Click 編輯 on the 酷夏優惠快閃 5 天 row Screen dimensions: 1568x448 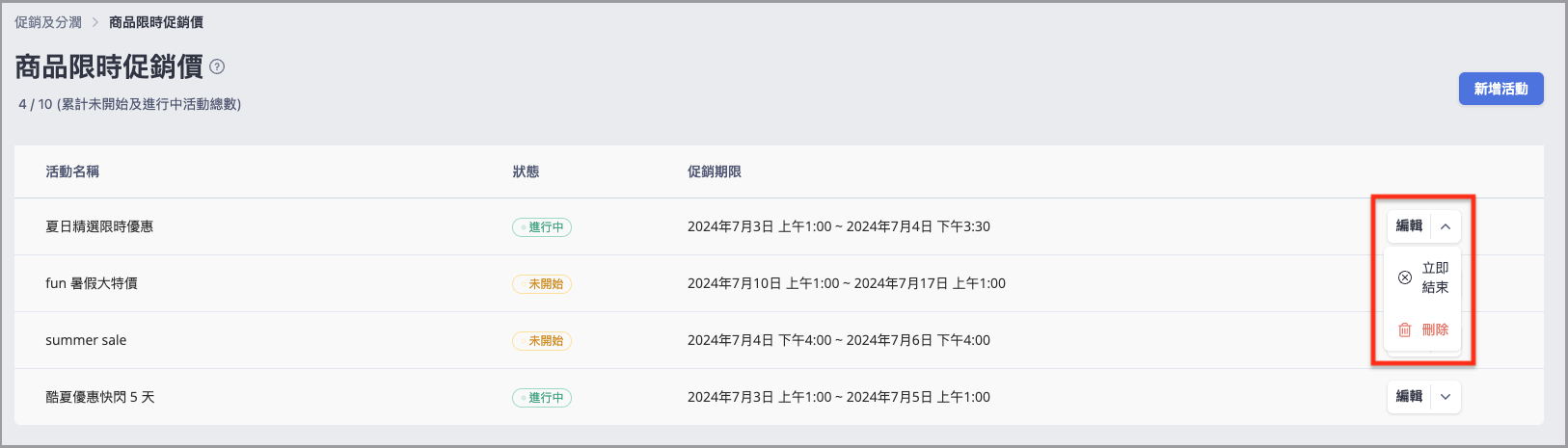[x=1409, y=397]
